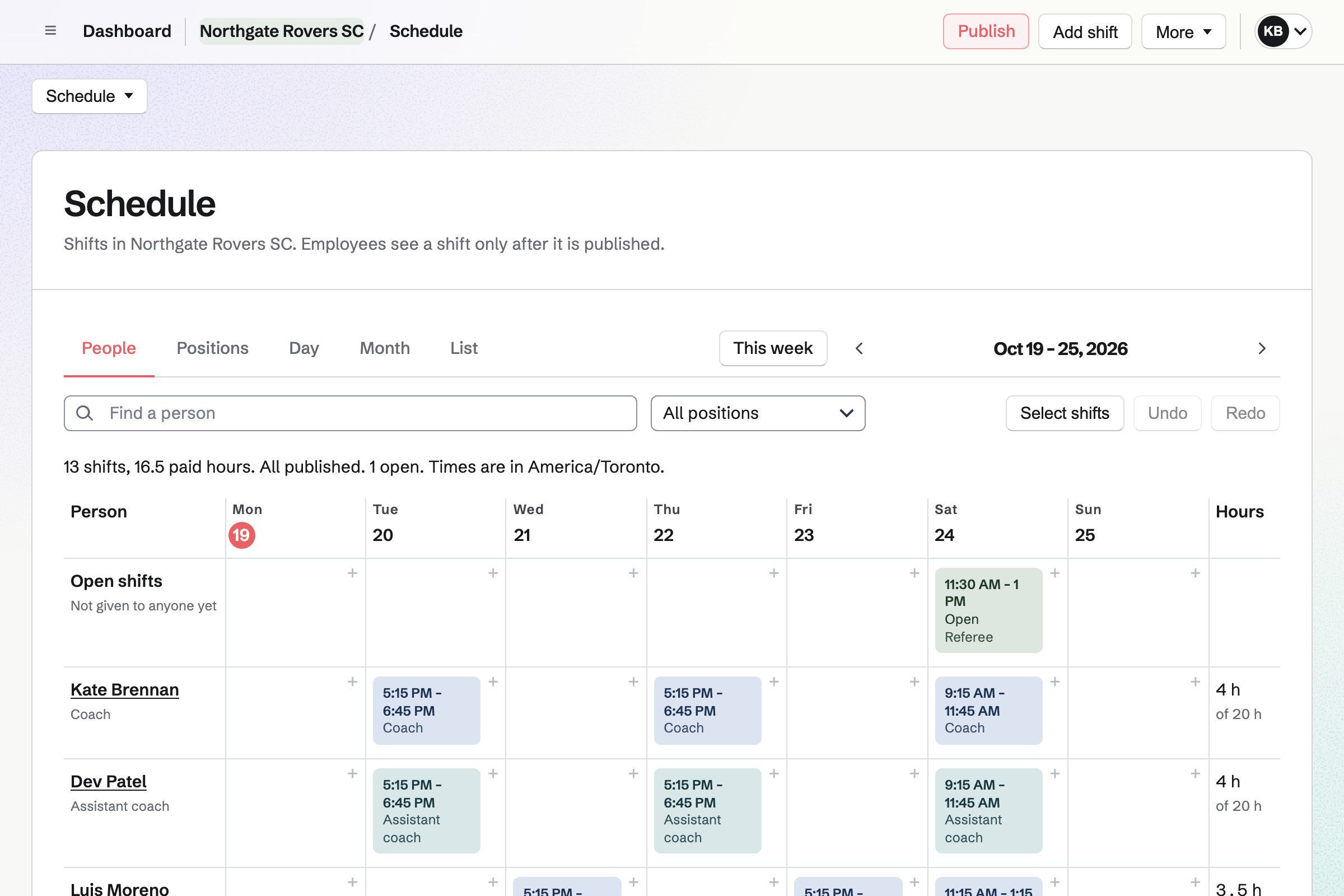Viewport: 1344px width, 896px height.
Task: Add open shift on Friday plus icon
Action: [914, 572]
